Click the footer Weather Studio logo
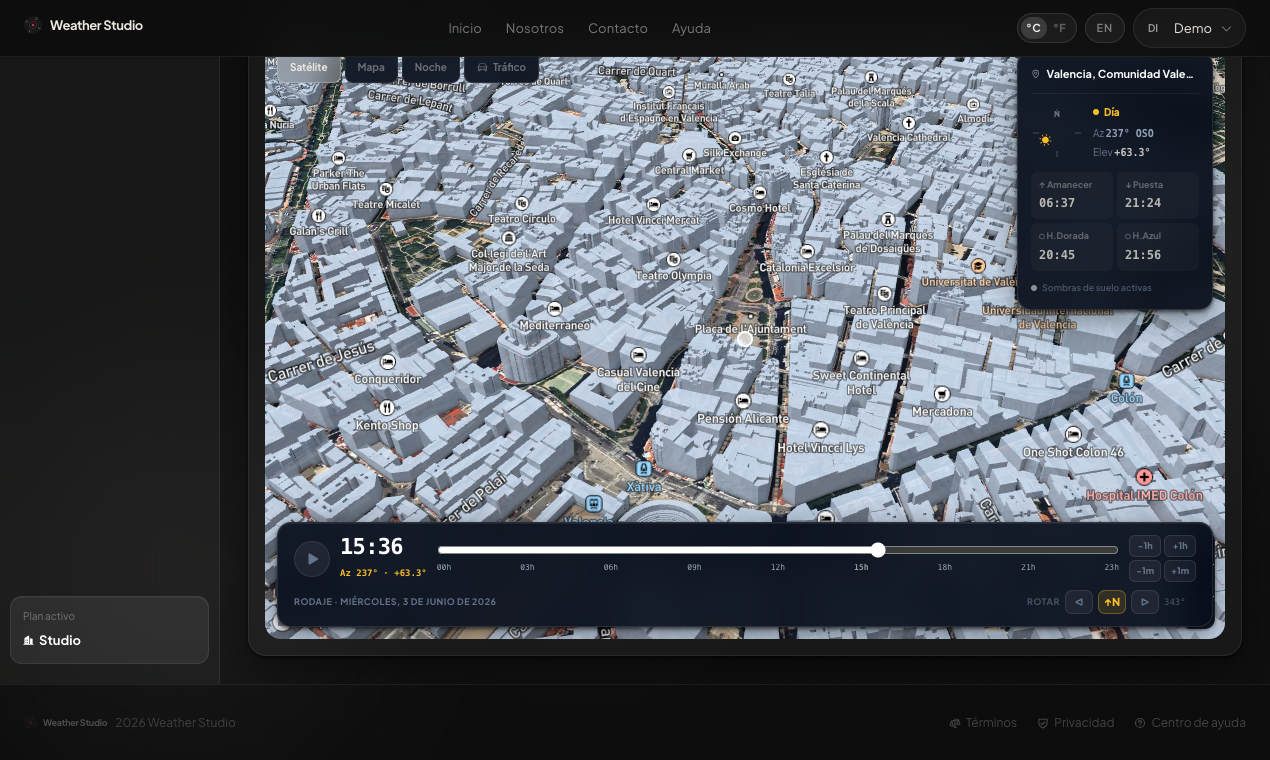Image resolution: width=1270 pixels, height=760 pixels. [66, 723]
